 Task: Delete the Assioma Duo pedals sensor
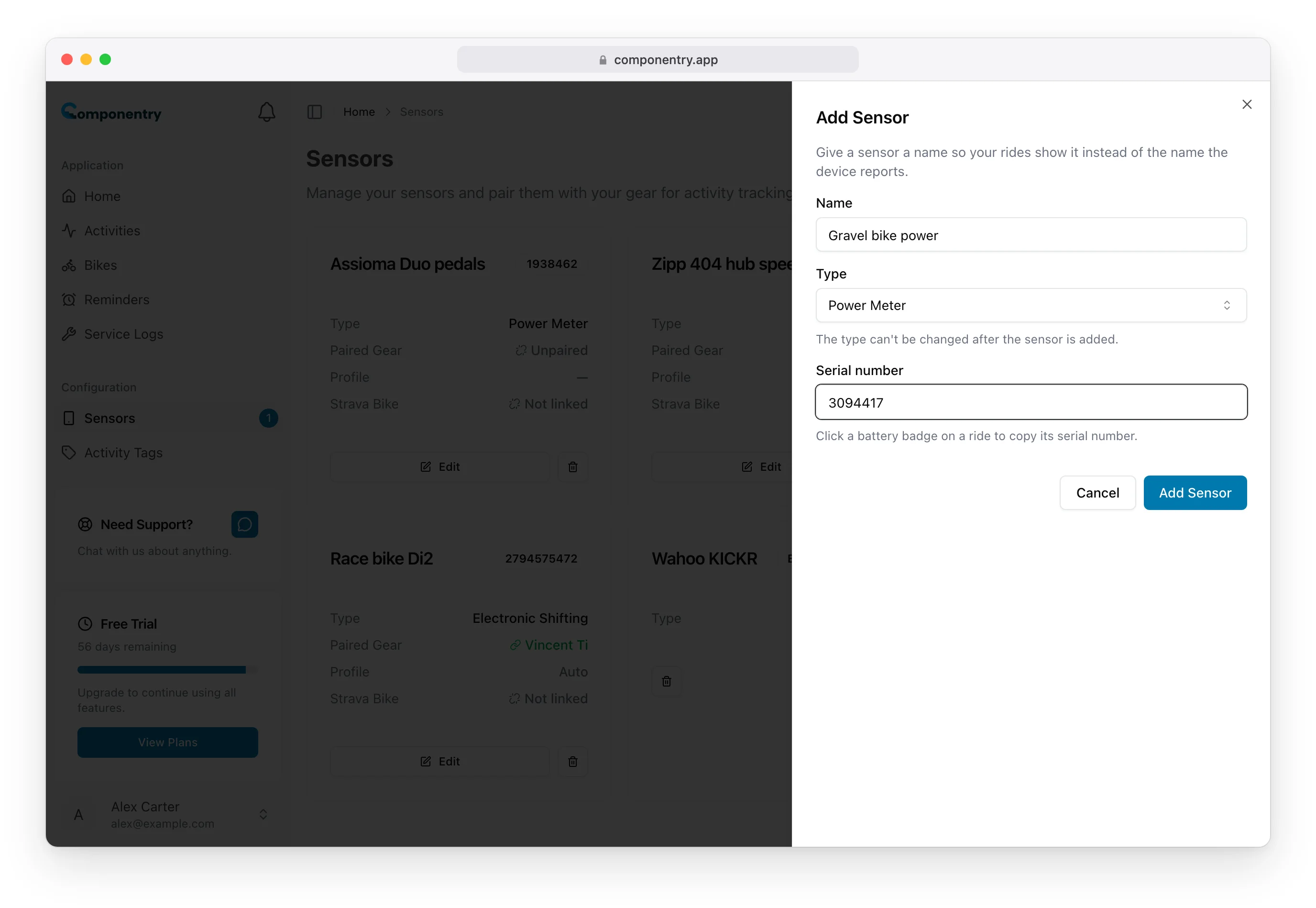573,466
